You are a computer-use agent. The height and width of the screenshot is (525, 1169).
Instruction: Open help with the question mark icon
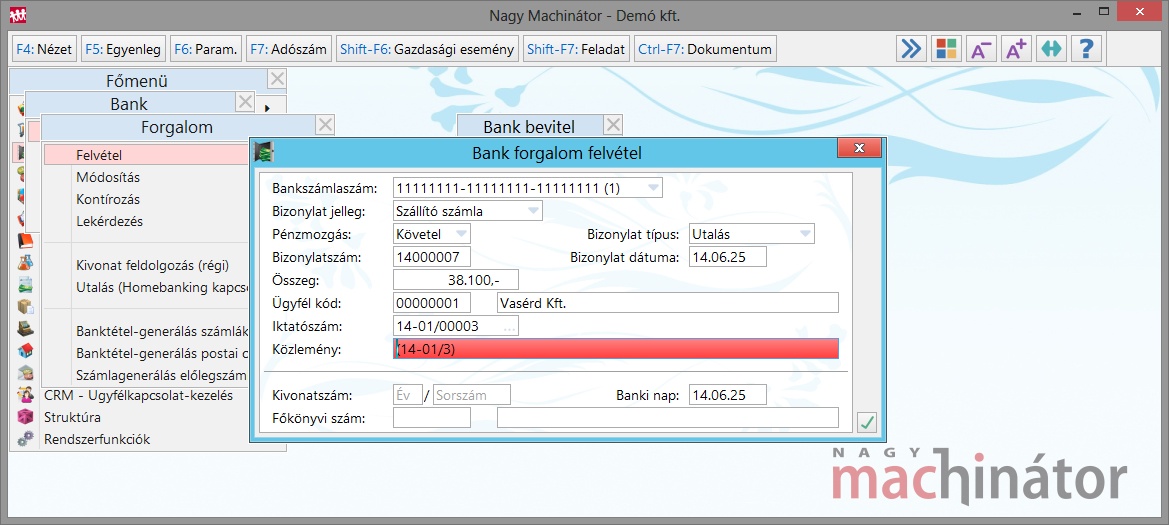click(1086, 49)
